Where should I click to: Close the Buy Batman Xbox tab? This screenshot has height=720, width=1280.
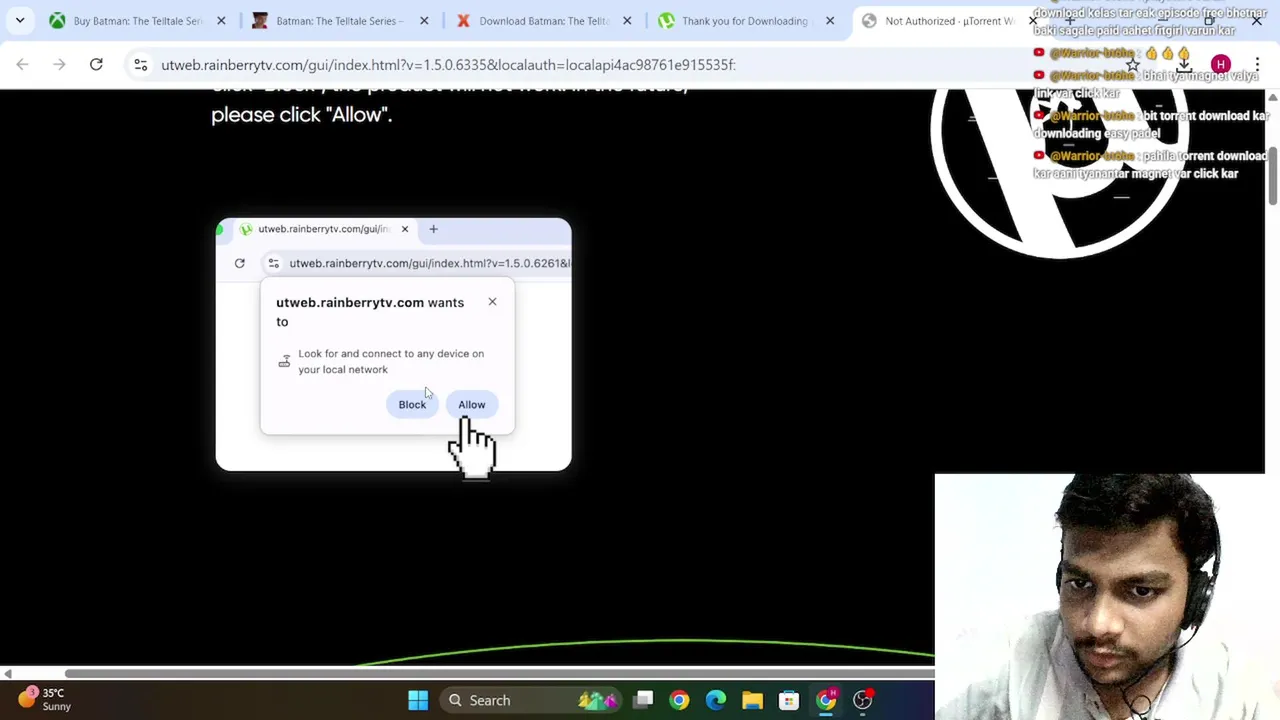pyautogui.click(x=221, y=21)
